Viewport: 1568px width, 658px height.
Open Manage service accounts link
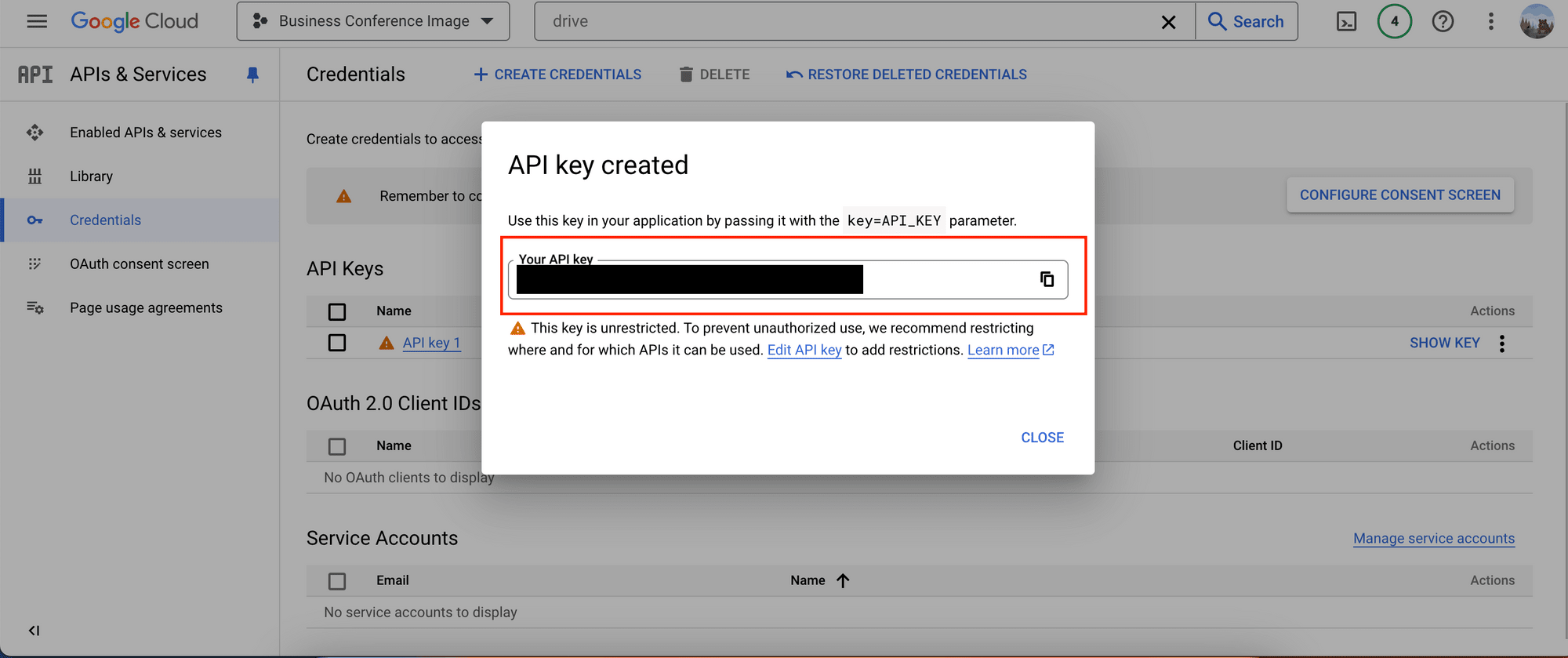pyautogui.click(x=1434, y=538)
